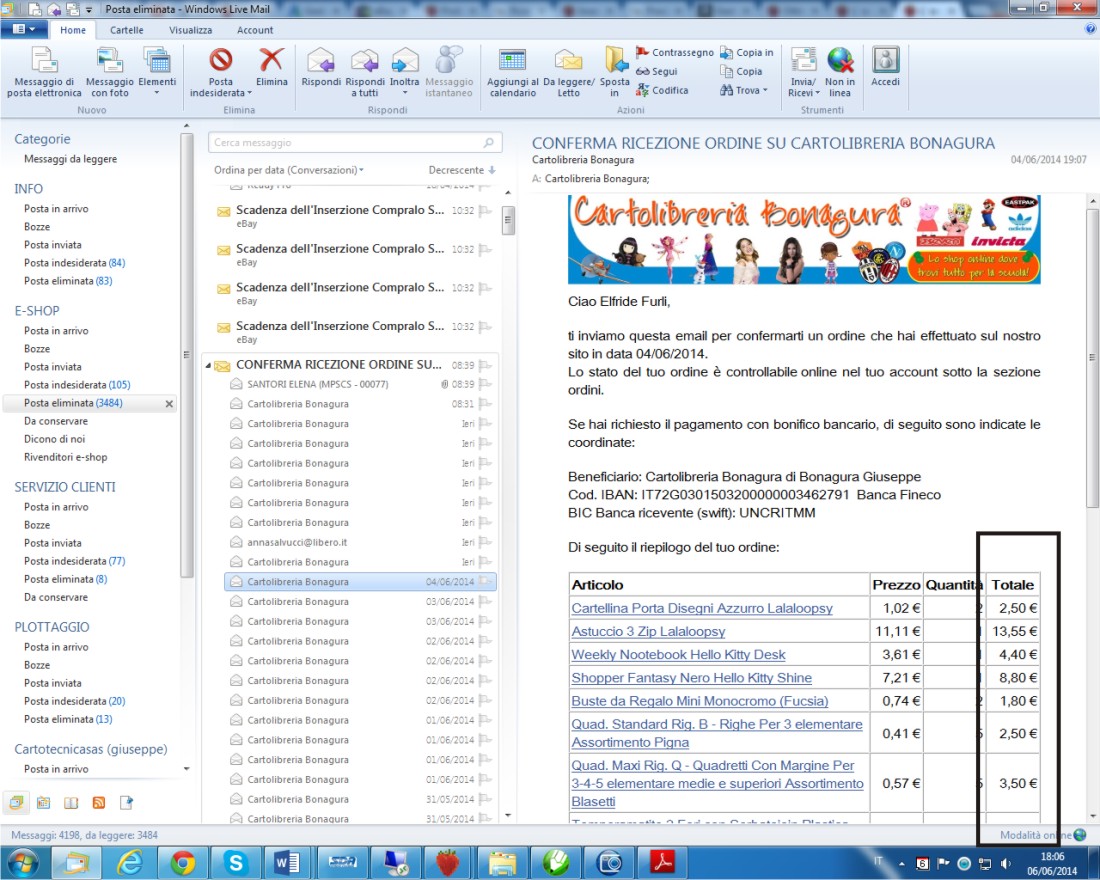Delete message with Elimina button

pyautogui.click(x=271, y=67)
